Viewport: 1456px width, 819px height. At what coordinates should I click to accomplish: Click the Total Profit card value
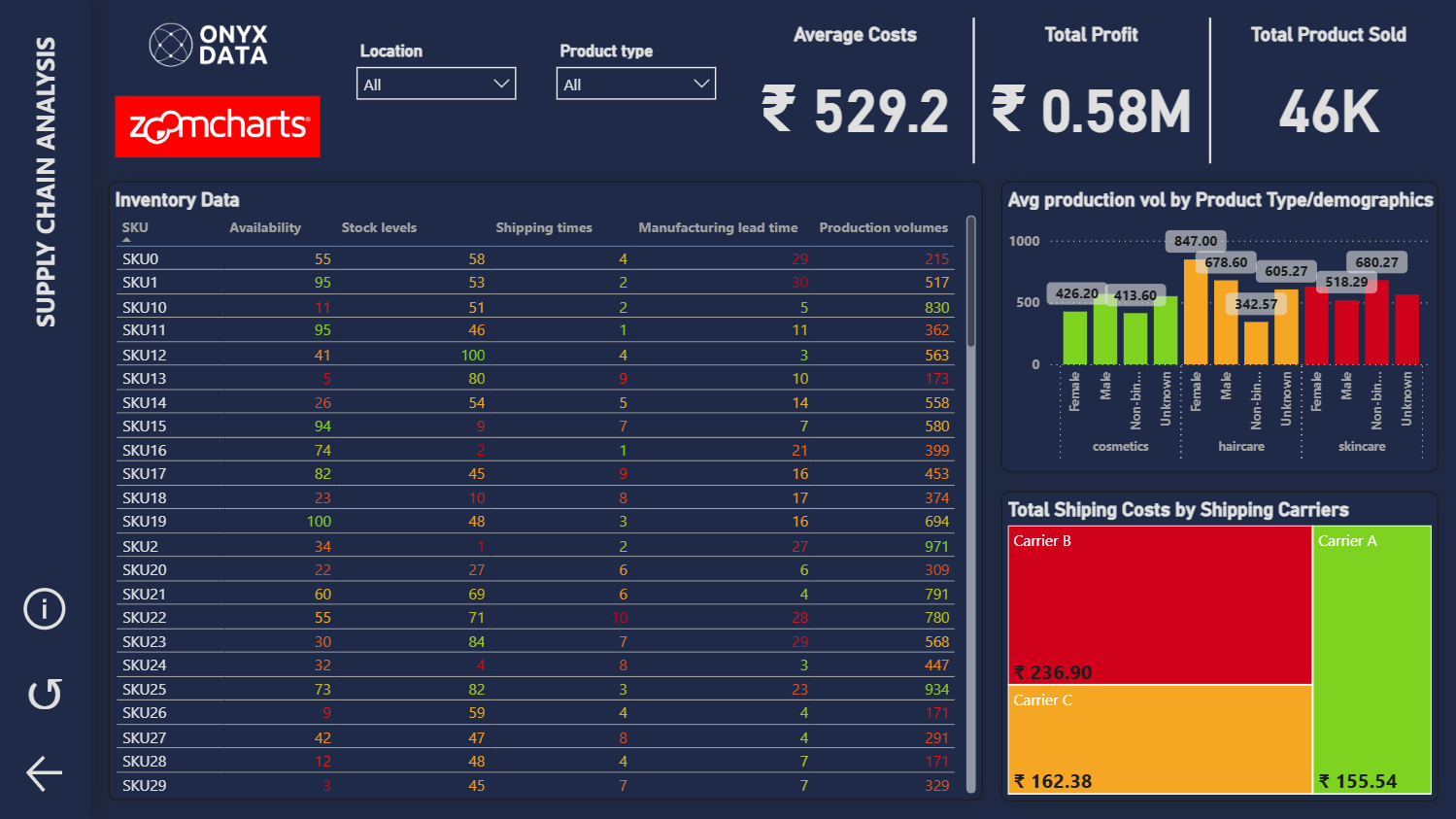[1091, 110]
